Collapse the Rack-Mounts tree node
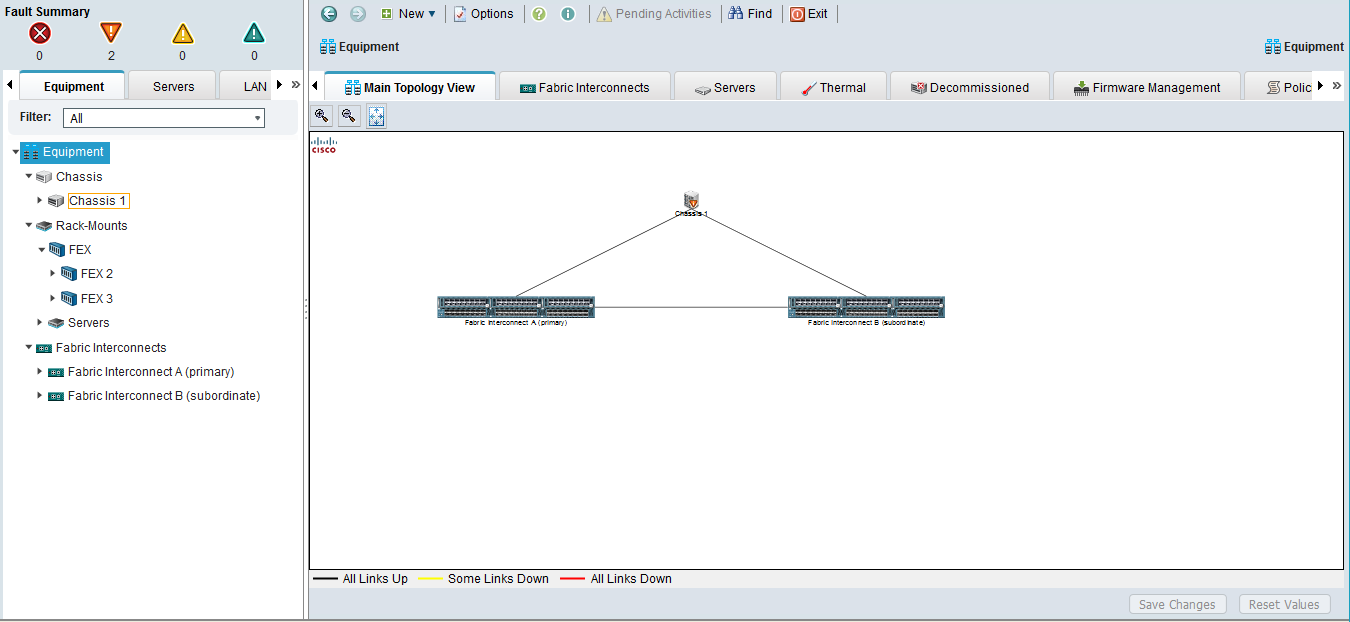This screenshot has width=1350, height=622. [x=28, y=225]
